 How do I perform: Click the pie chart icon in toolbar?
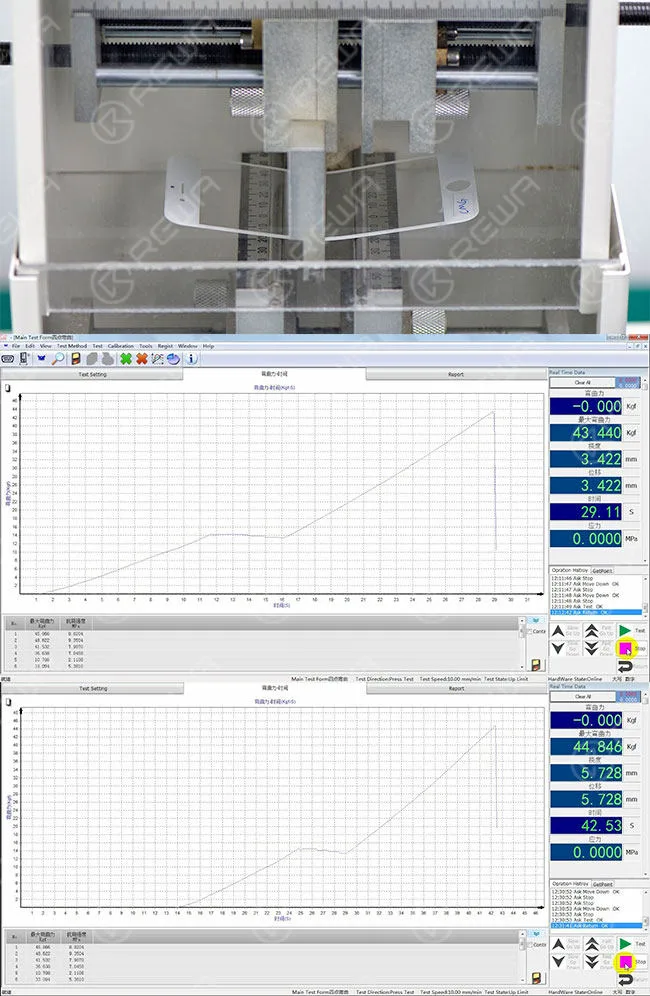173,359
